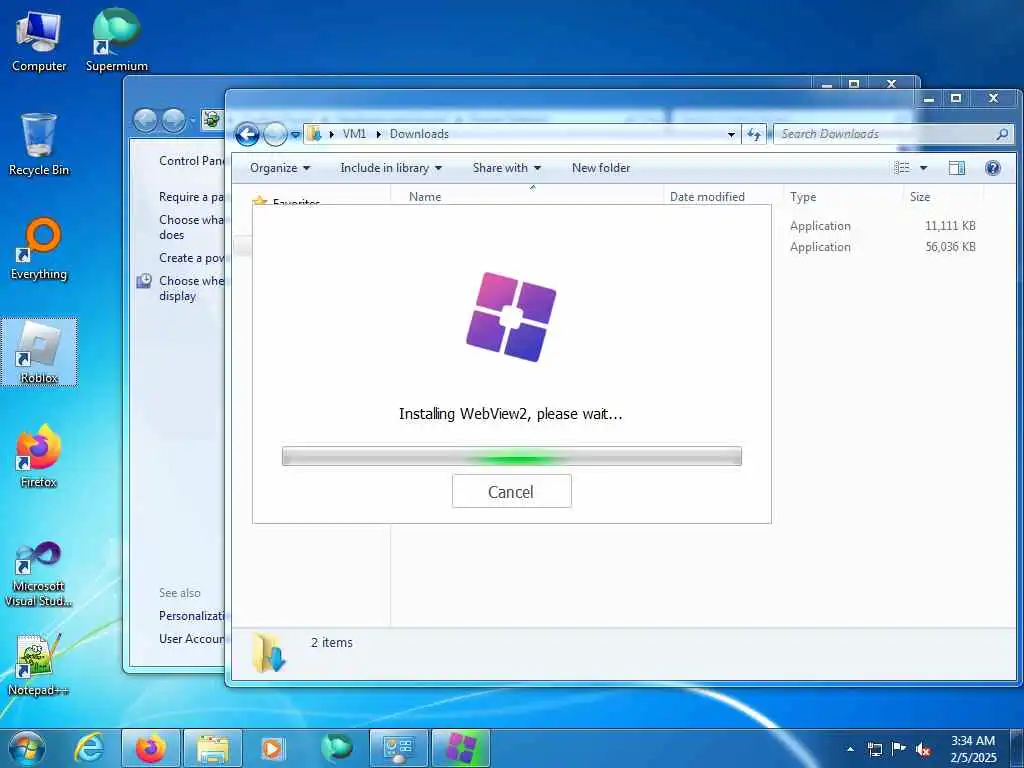Screen dimensions: 1024x768
Task: Open the Share with menu
Action: (x=507, y=168)
